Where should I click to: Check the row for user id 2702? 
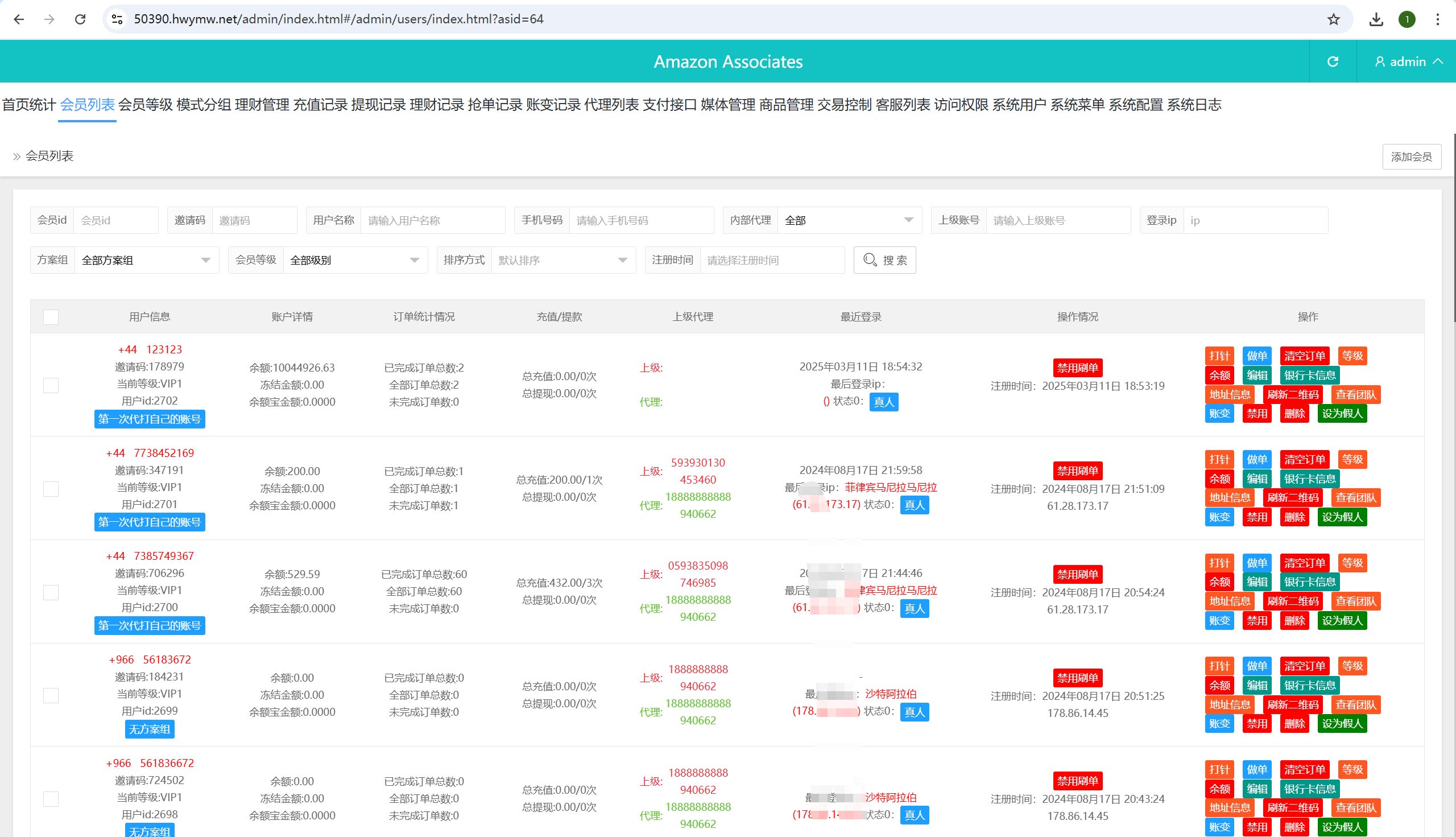51,385
